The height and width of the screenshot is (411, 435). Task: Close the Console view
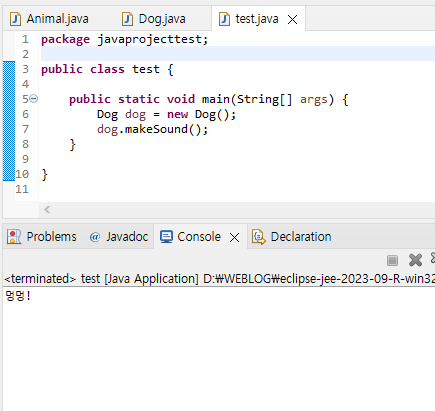click(x=234, y=237)
